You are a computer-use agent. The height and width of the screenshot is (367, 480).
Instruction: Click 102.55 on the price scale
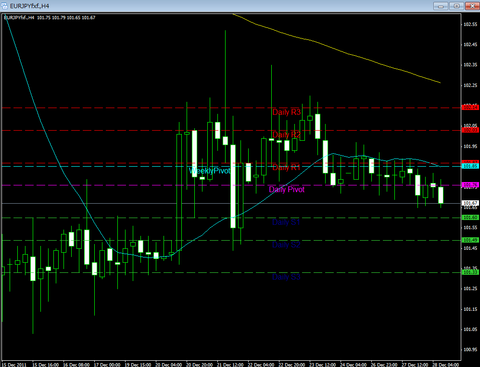pyautogui.click(x=470, y=24)
